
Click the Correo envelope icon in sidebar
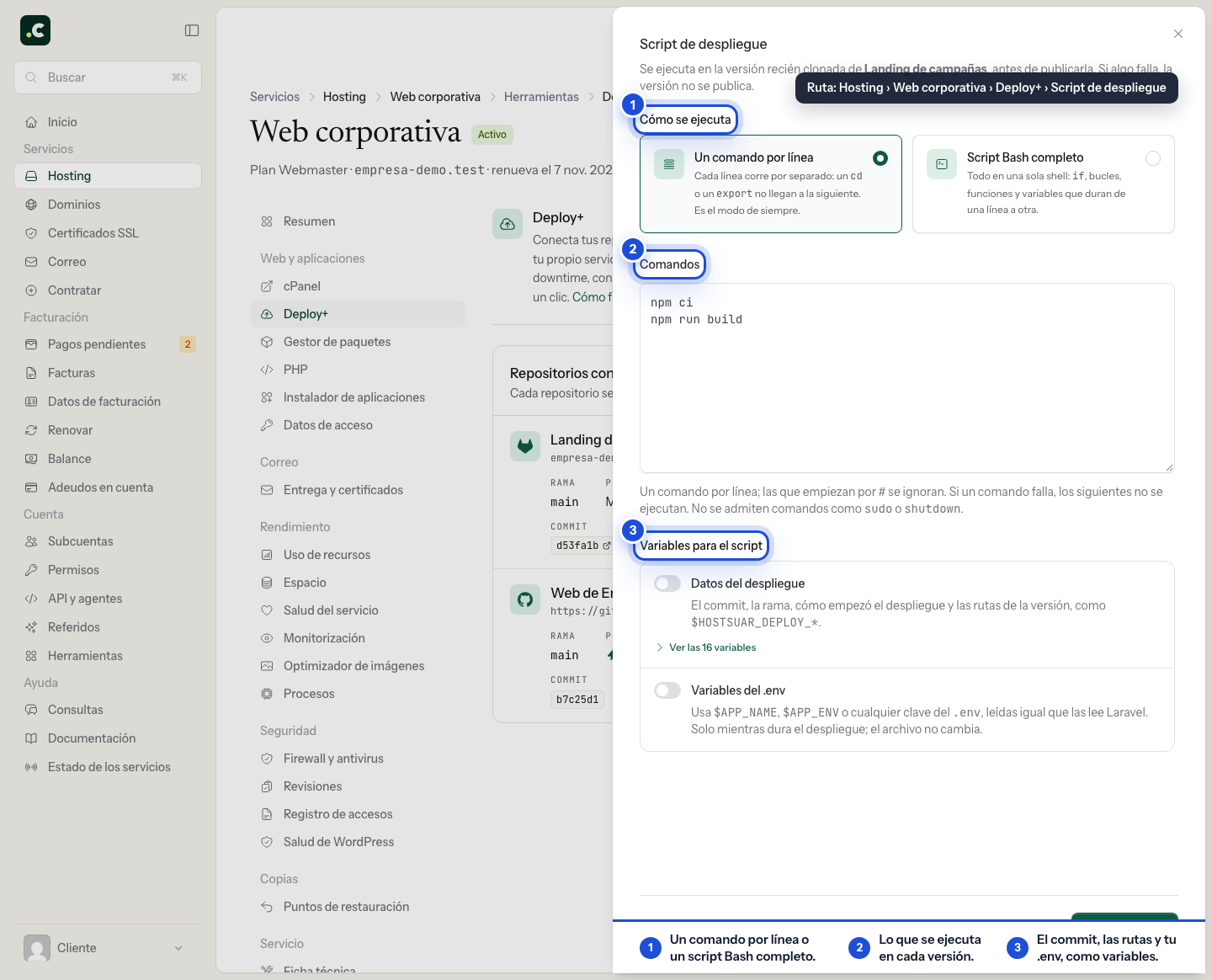click(x=31, y=262)
